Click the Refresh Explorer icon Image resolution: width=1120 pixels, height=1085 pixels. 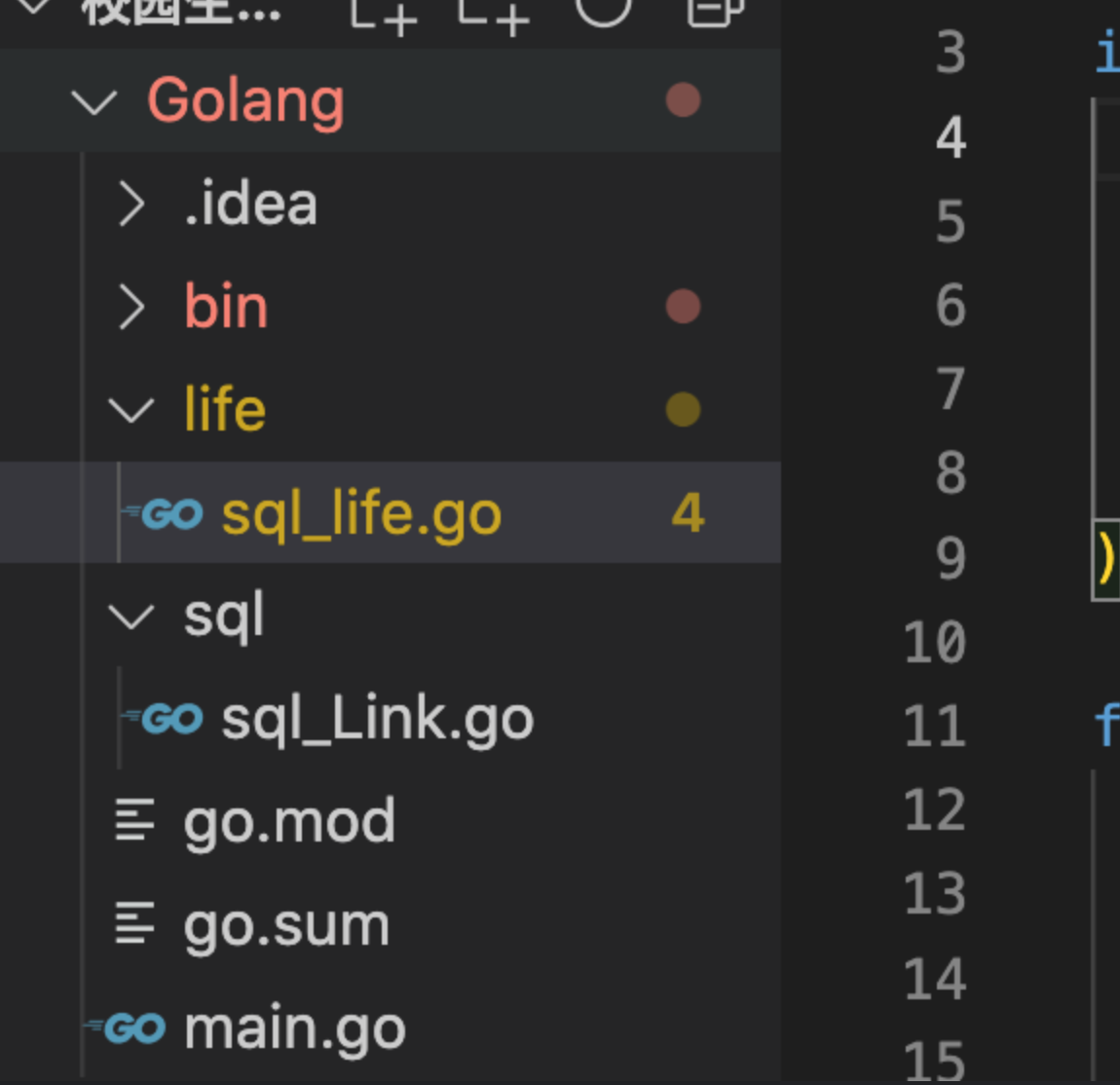[x=603, y=8]
